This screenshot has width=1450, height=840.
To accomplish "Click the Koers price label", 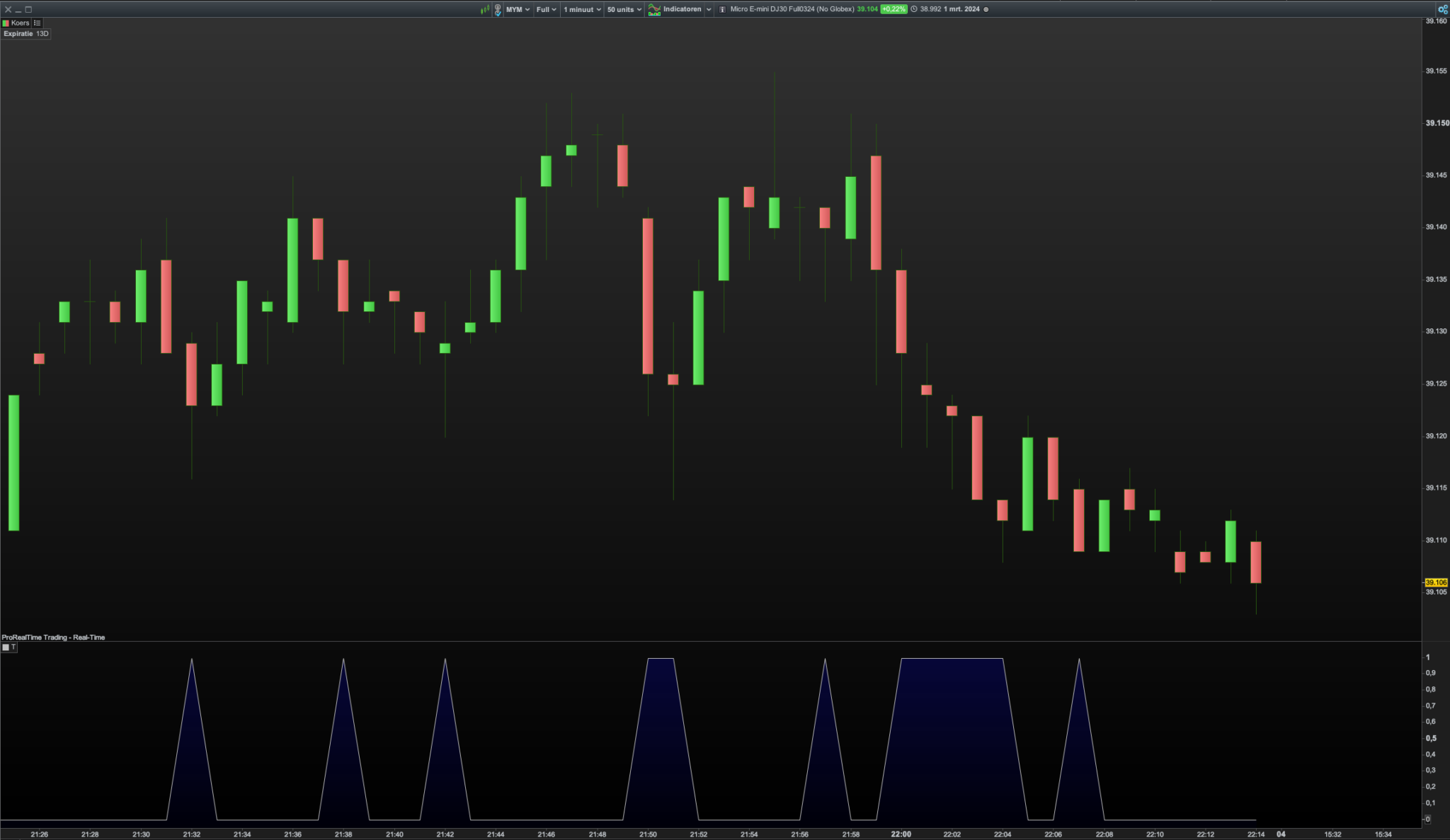I will click(x=20, y=23).
